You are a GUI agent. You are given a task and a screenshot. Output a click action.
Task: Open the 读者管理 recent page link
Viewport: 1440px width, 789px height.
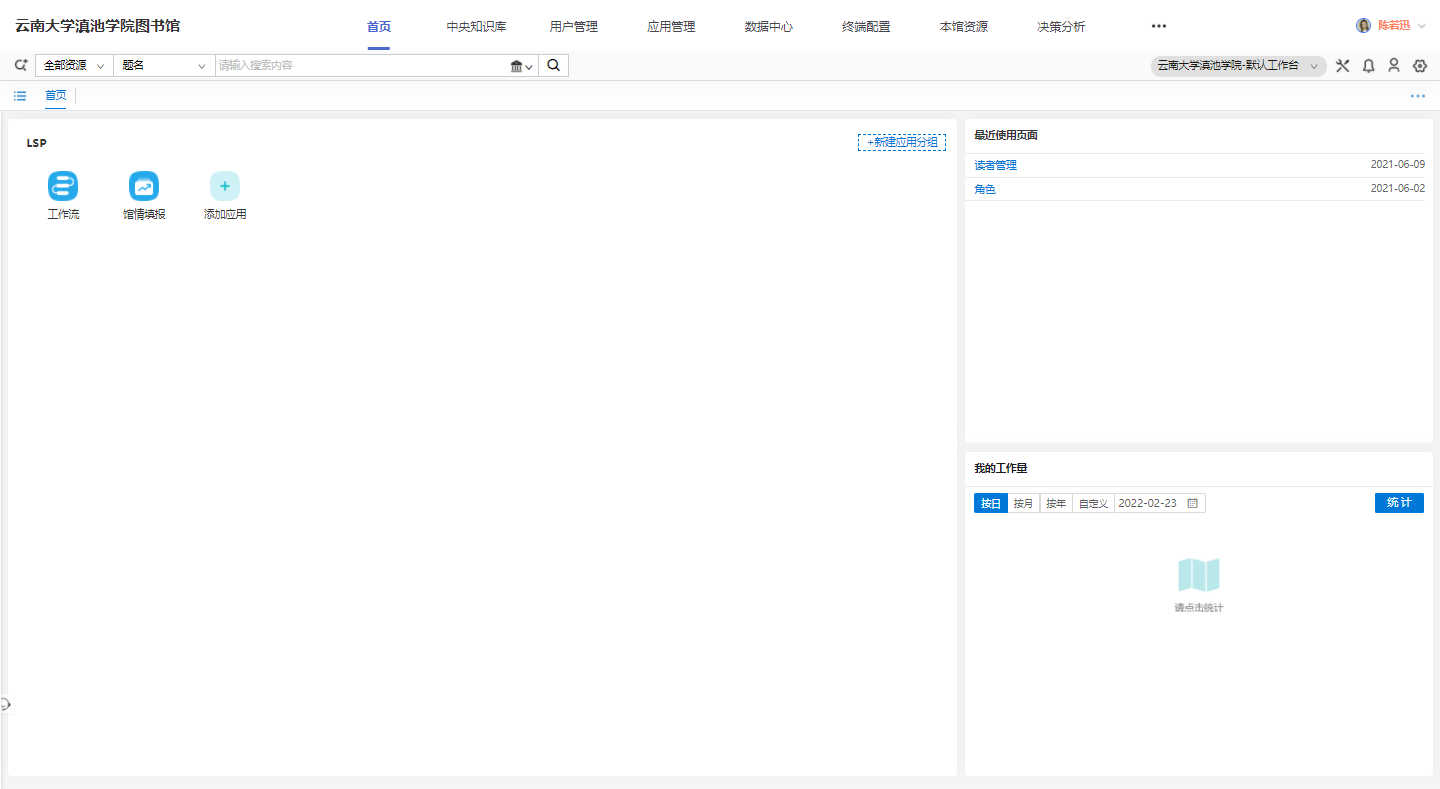pyautogui.click(x=996, y=165)
